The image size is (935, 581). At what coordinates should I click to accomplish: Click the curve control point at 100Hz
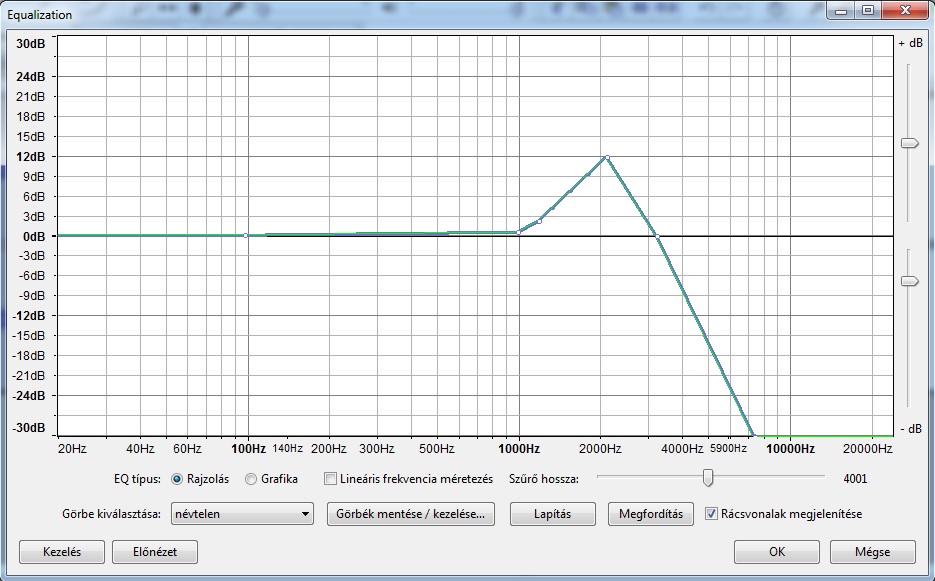(x=246, y=235)
